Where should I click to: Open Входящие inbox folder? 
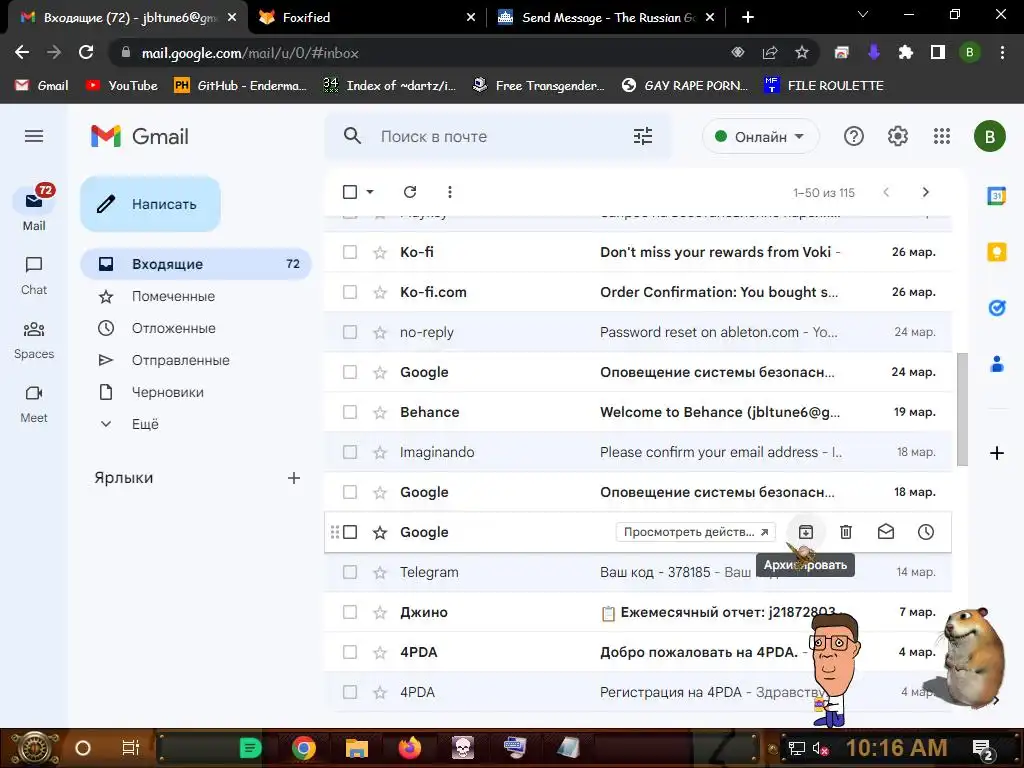click(196, 264)
